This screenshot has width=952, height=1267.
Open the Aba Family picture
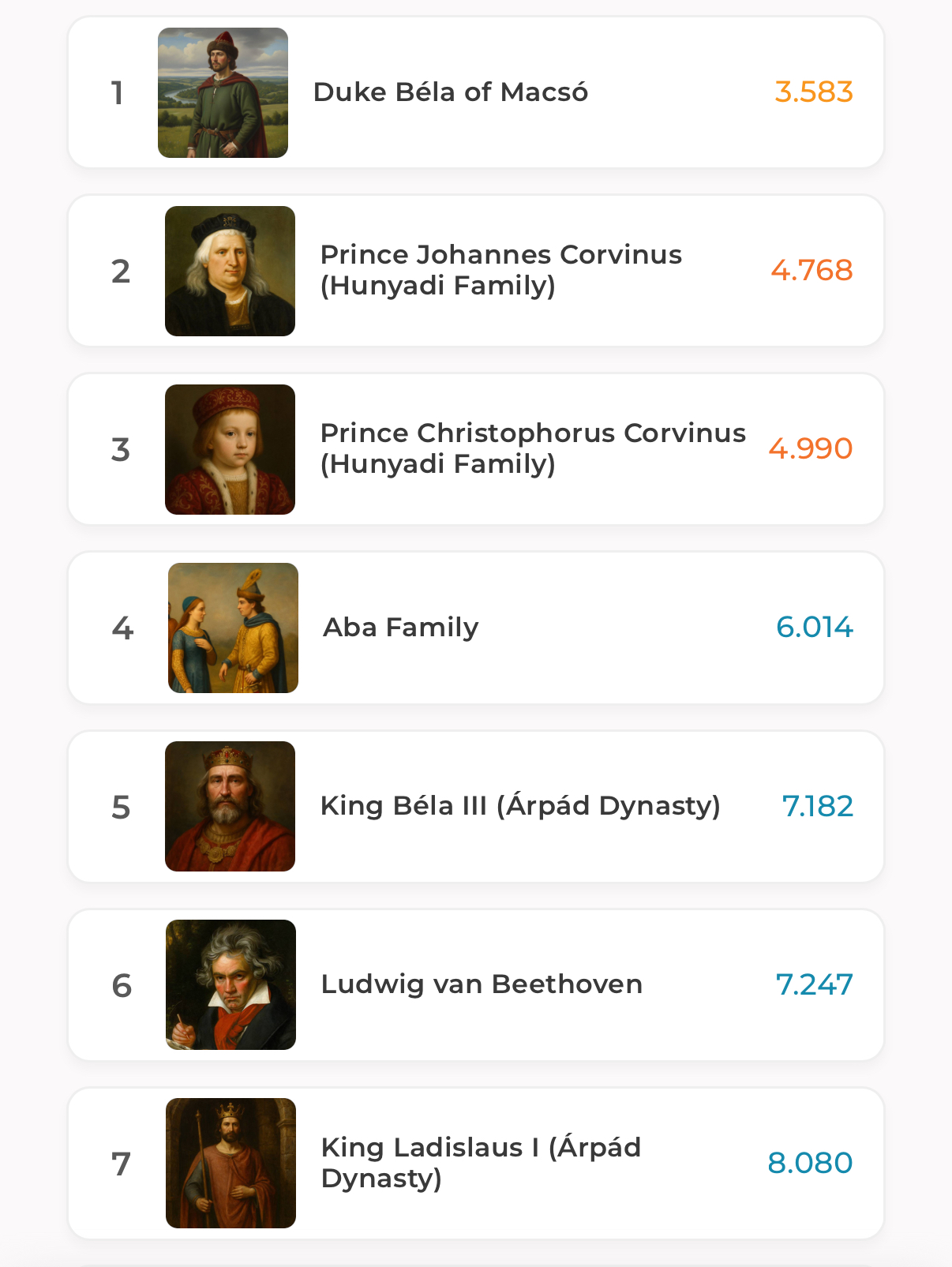point(233,628)
